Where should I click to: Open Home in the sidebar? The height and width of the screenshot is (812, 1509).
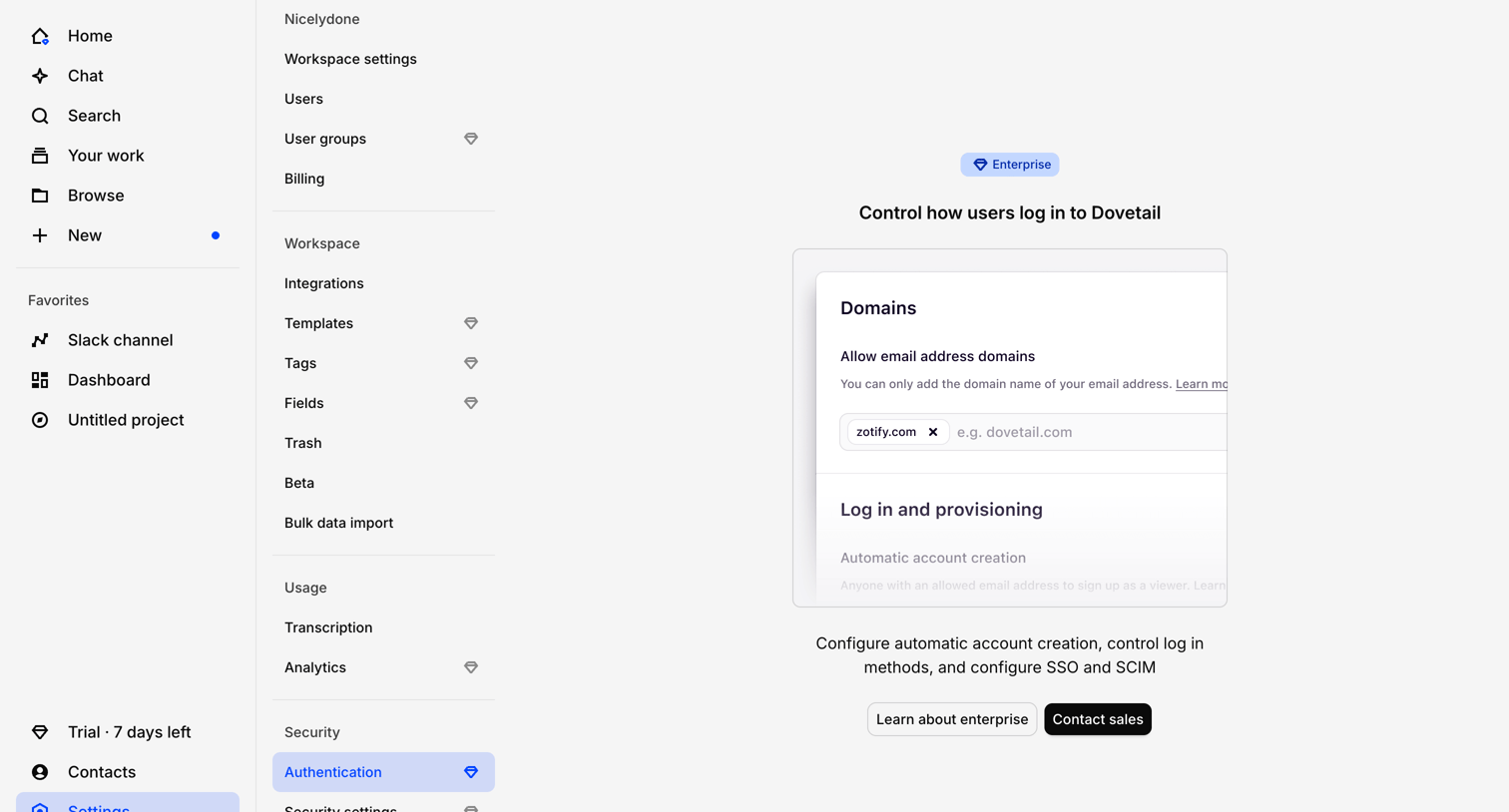(x=128, y=36)
